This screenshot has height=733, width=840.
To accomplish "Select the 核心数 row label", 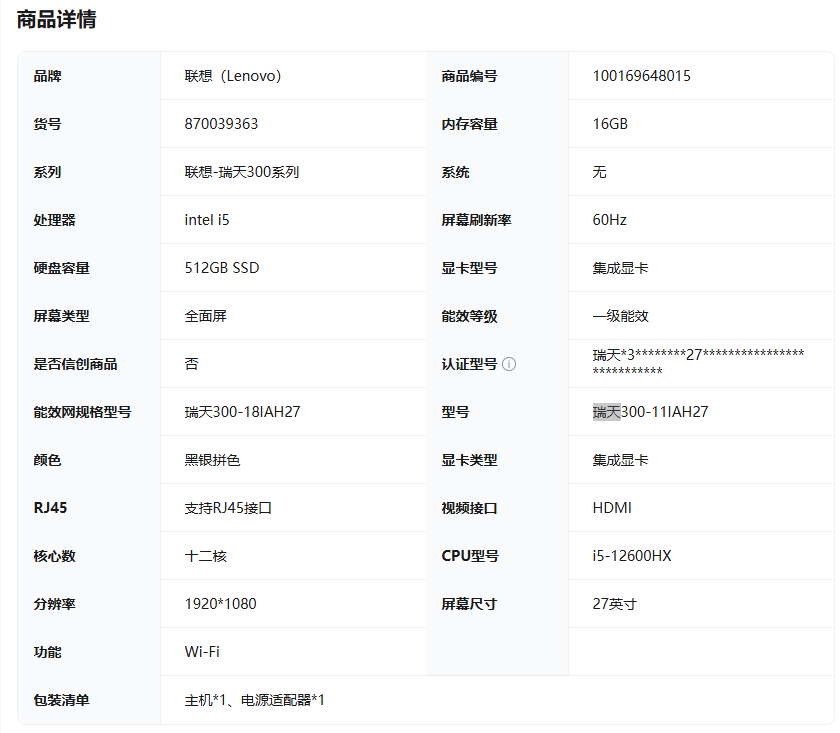I will [54, 556].
